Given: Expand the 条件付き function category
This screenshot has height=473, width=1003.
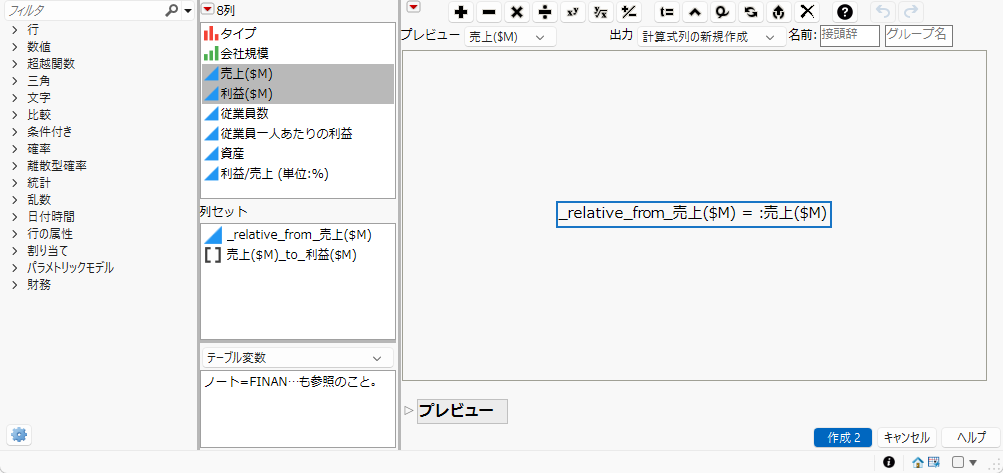Looking at the screenshot, I should [x=15, y=132].
